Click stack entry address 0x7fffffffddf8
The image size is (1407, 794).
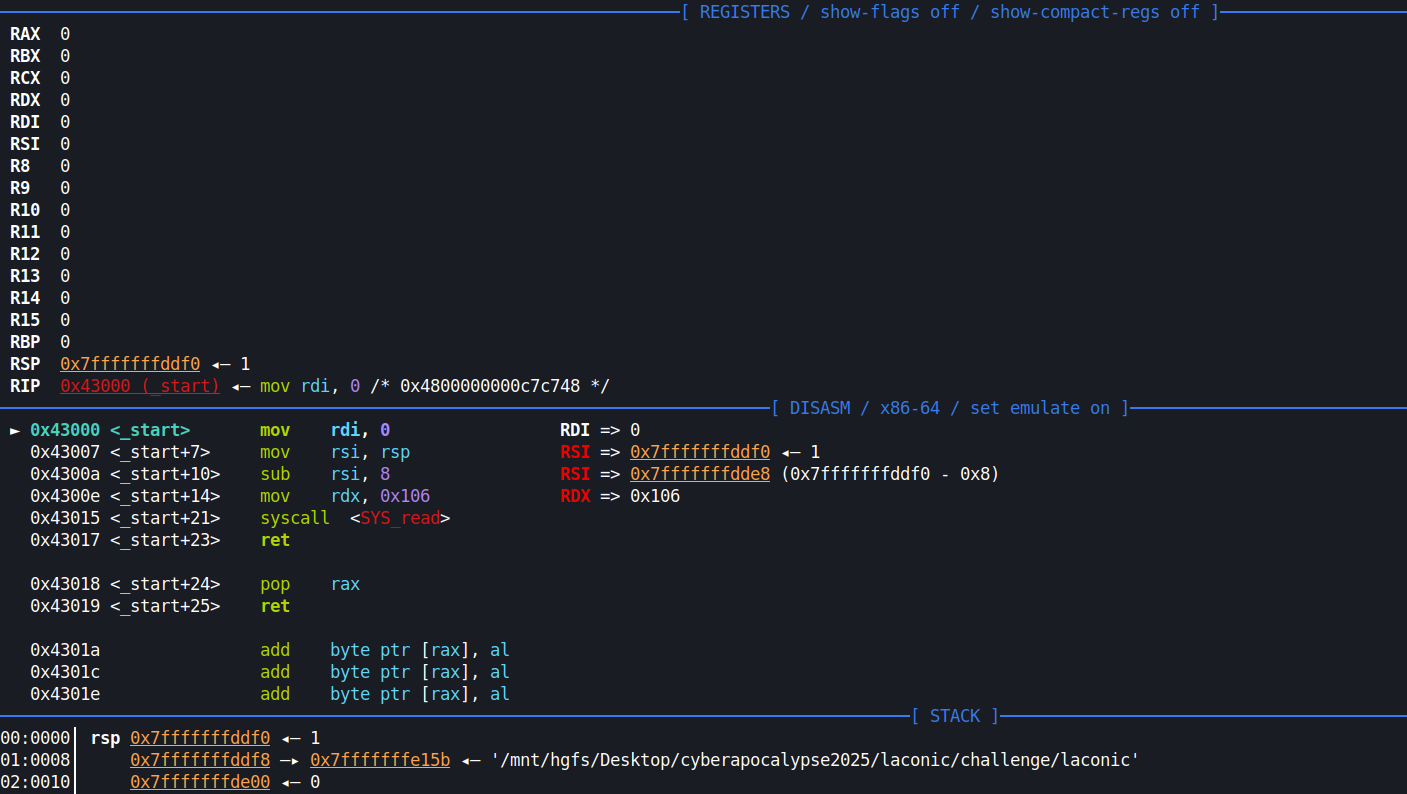pyautogui.click(x=200, y=760)
